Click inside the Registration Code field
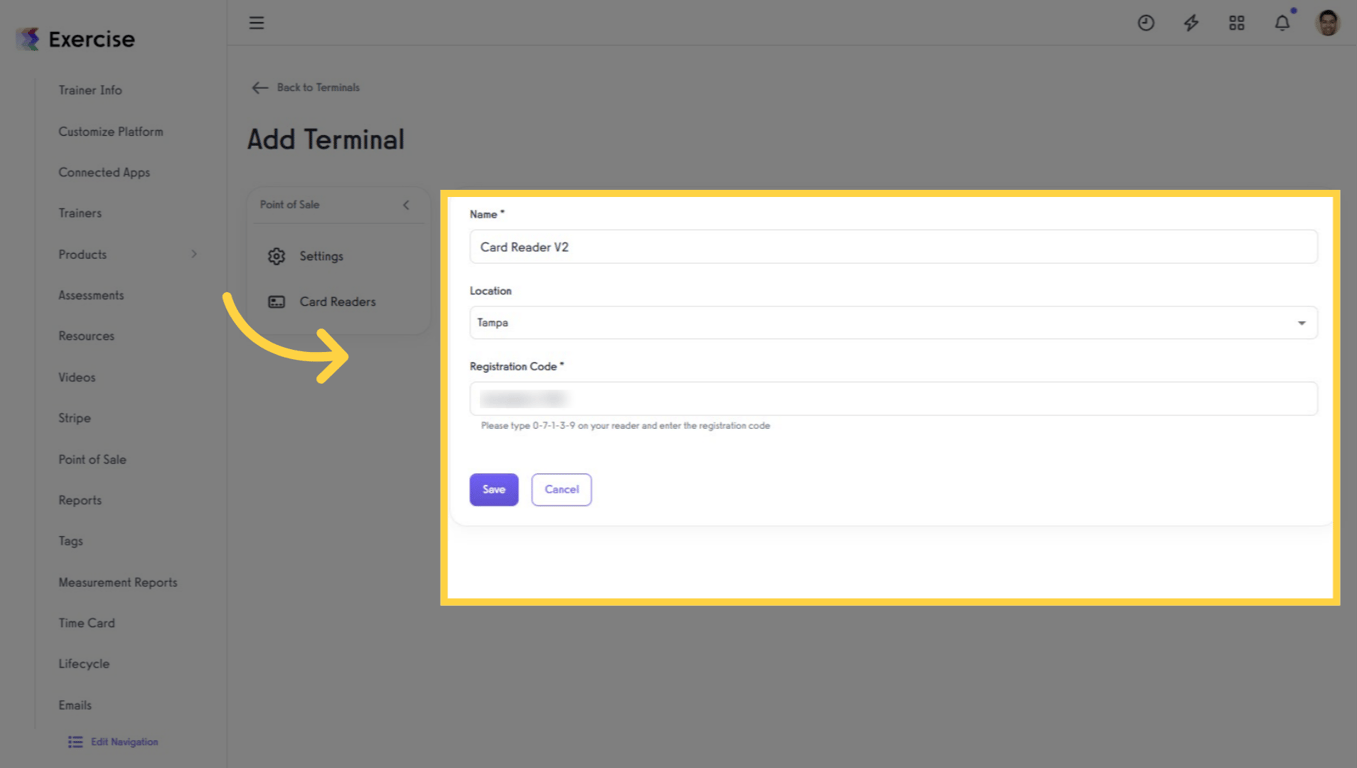 (893, 398)
